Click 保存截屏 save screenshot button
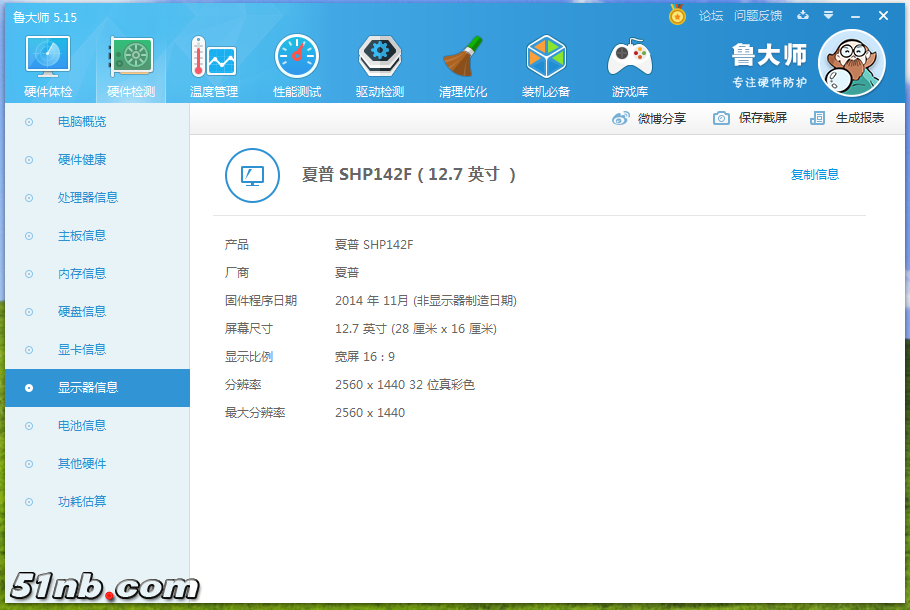The width and height of the screenshot is (910, 610). click(750, 118)
